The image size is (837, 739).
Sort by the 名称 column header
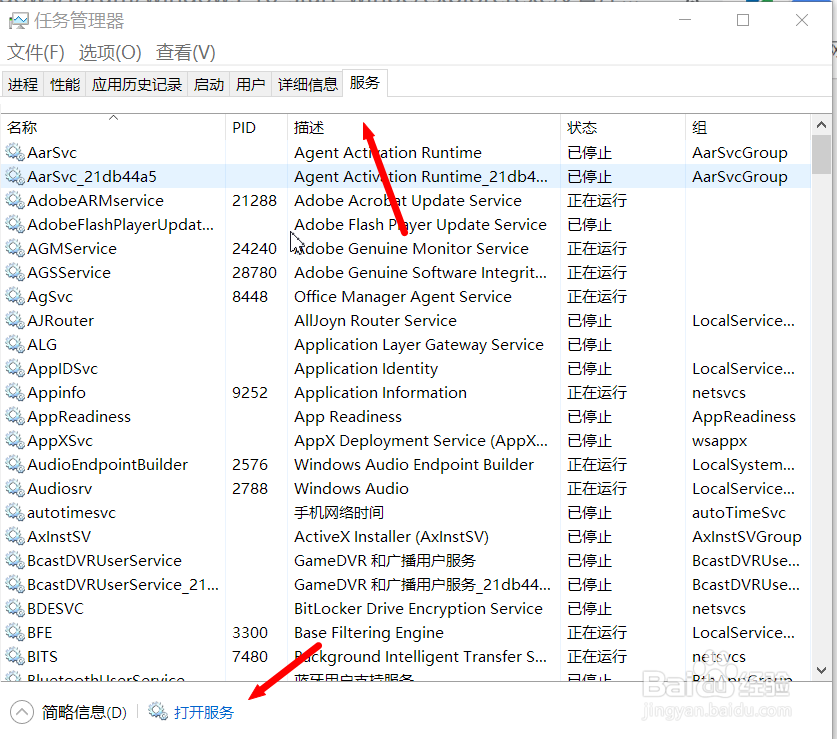[x=113, y=128]
